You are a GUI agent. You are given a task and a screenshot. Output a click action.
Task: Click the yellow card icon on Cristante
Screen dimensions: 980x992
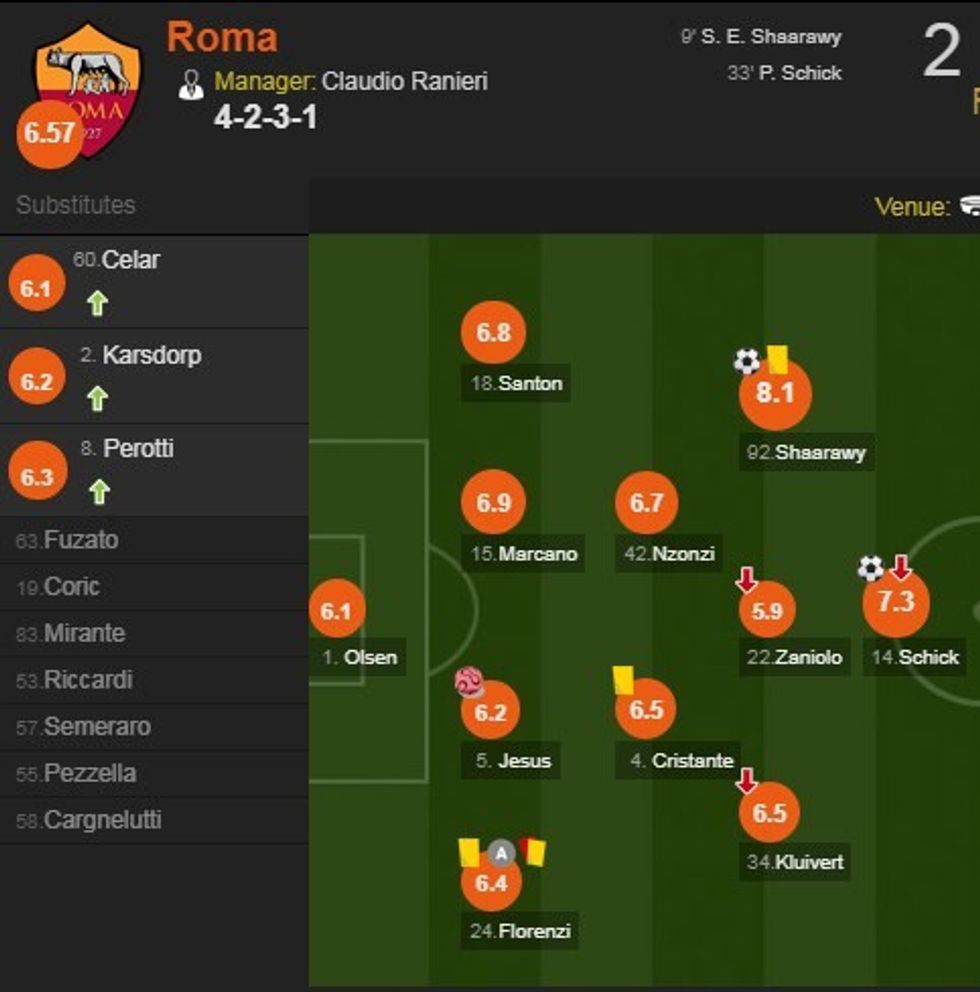tap(625, 680)
